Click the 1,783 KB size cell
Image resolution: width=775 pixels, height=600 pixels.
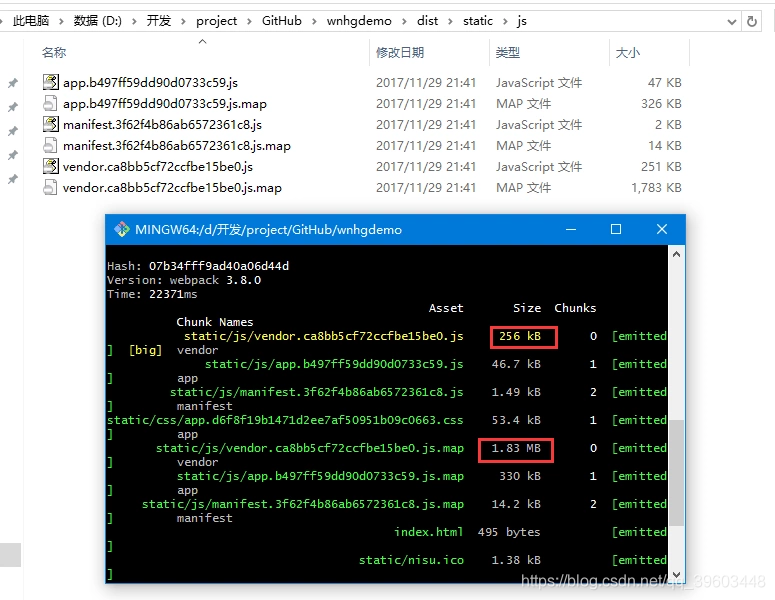[x=656, y=187]
